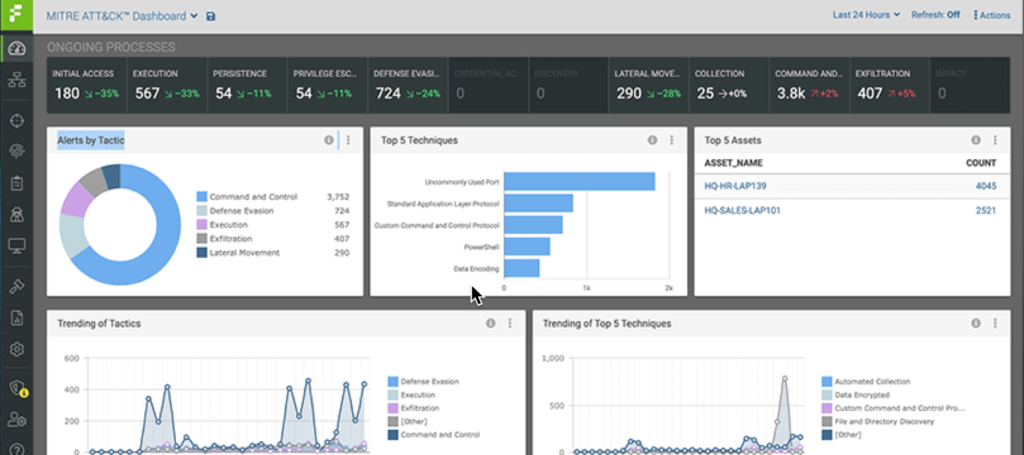1024x455 pixels.
Task: Show info for Top 5 Assets widget
Action: [x=976, y=140]
